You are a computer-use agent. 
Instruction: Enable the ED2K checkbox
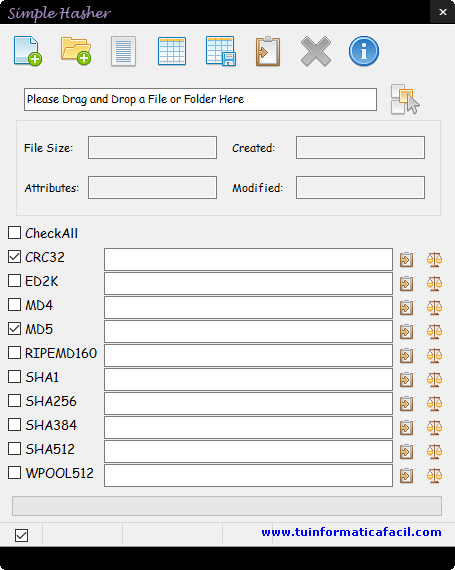pyautogui.click(x=15, y=281)
